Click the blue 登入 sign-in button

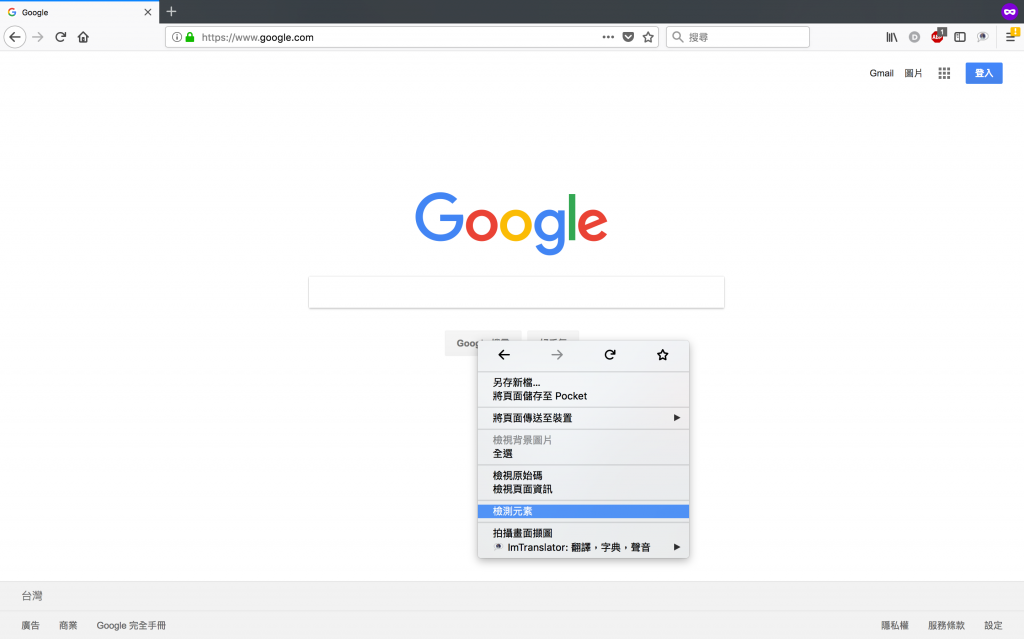(x=984, y=73)
